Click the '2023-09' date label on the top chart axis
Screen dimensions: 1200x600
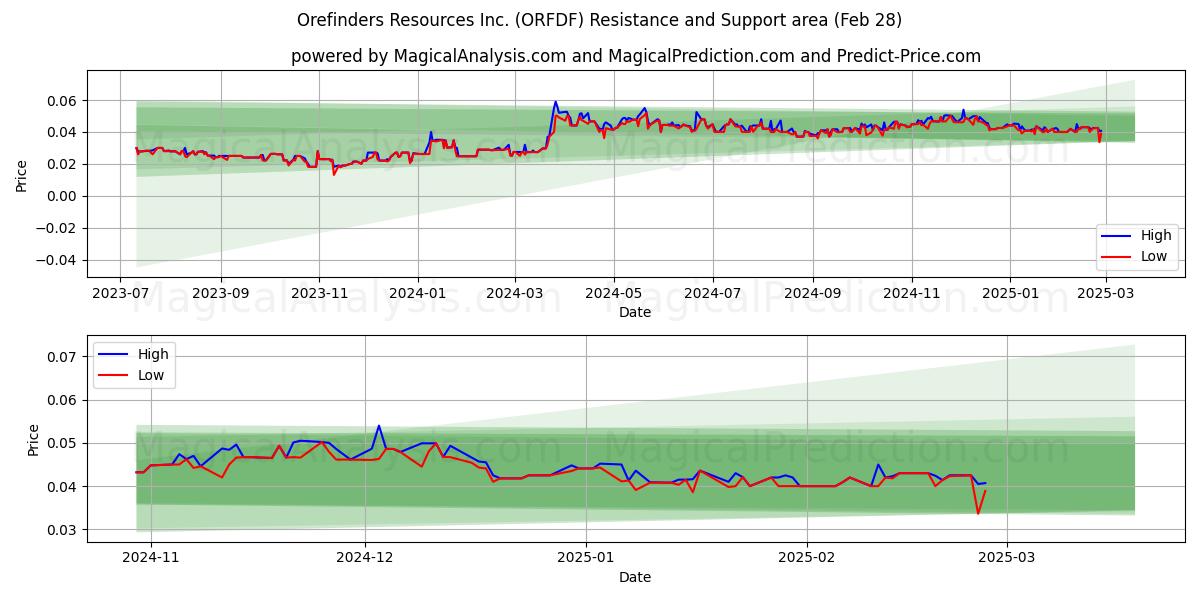220,294
